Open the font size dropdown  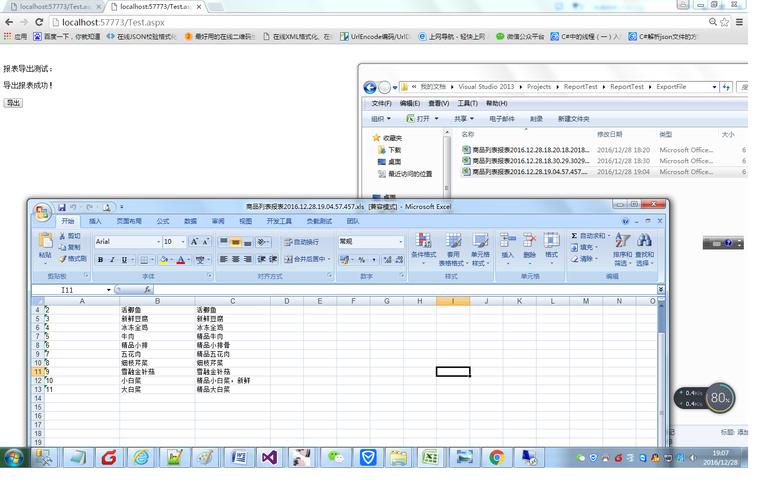(x=182, y=242)
